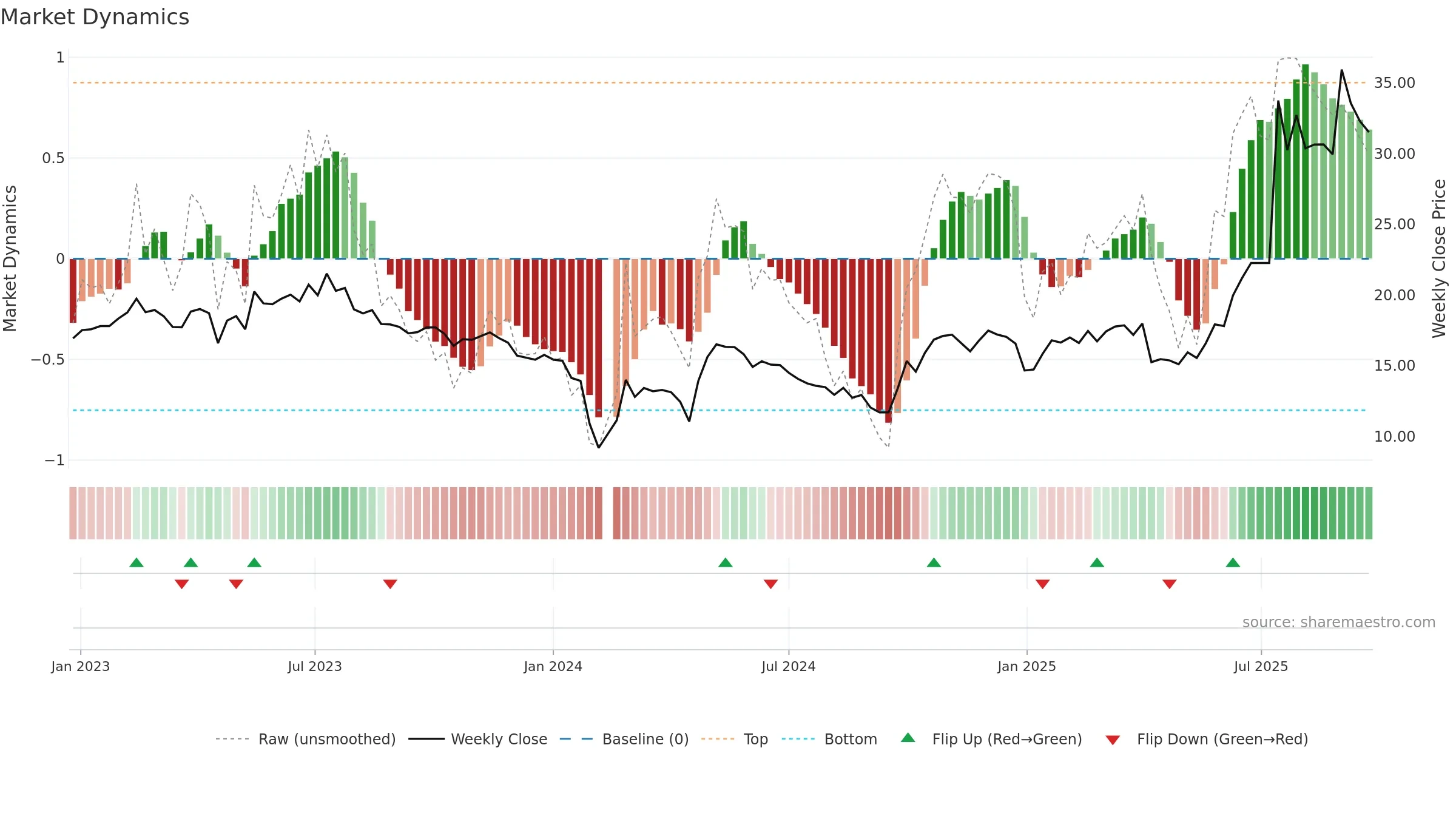Click the −0.5 Market Dynamics axis tick
1456x819 pixels.
(48, 360)
